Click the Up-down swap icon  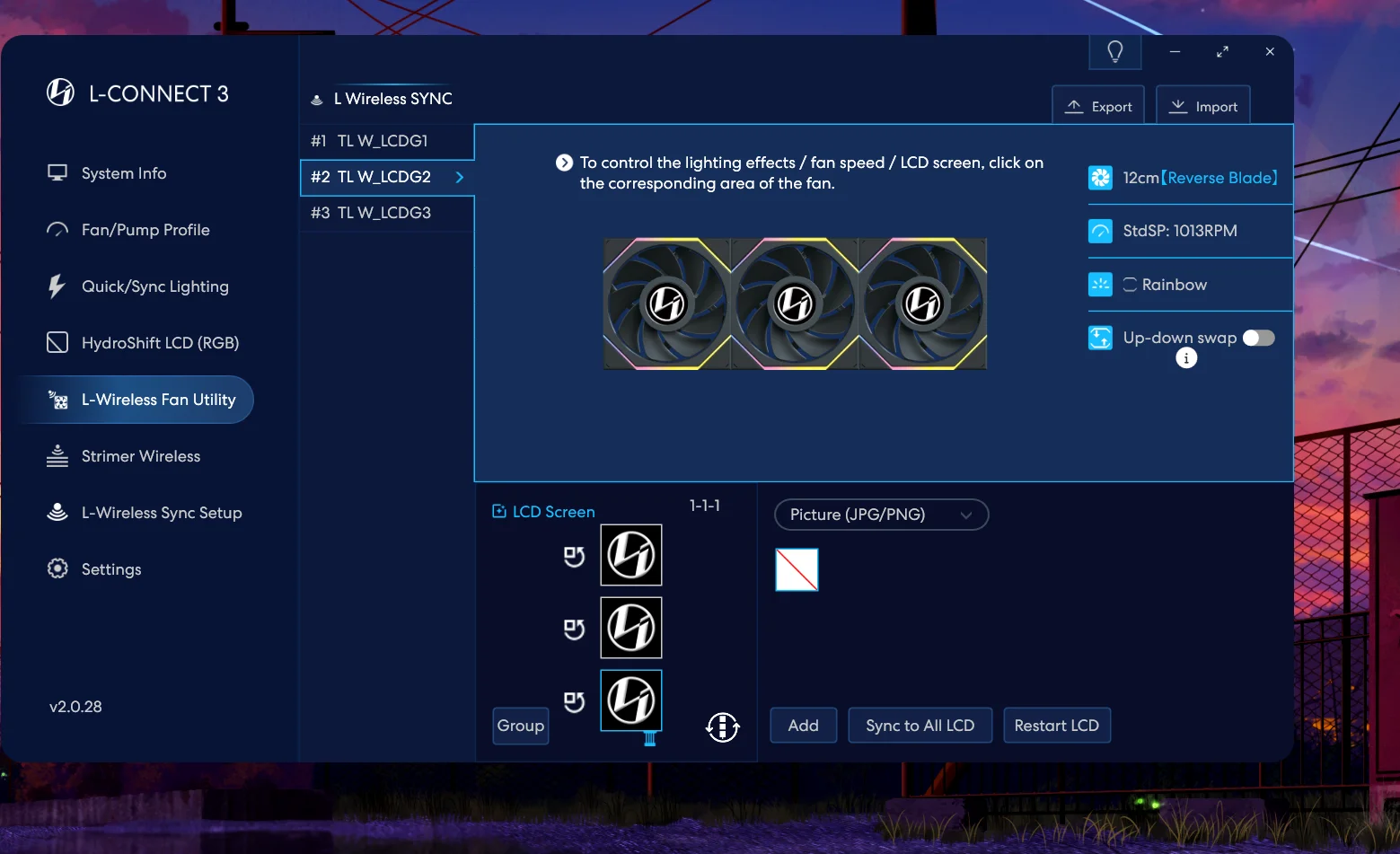point(1100,338)
